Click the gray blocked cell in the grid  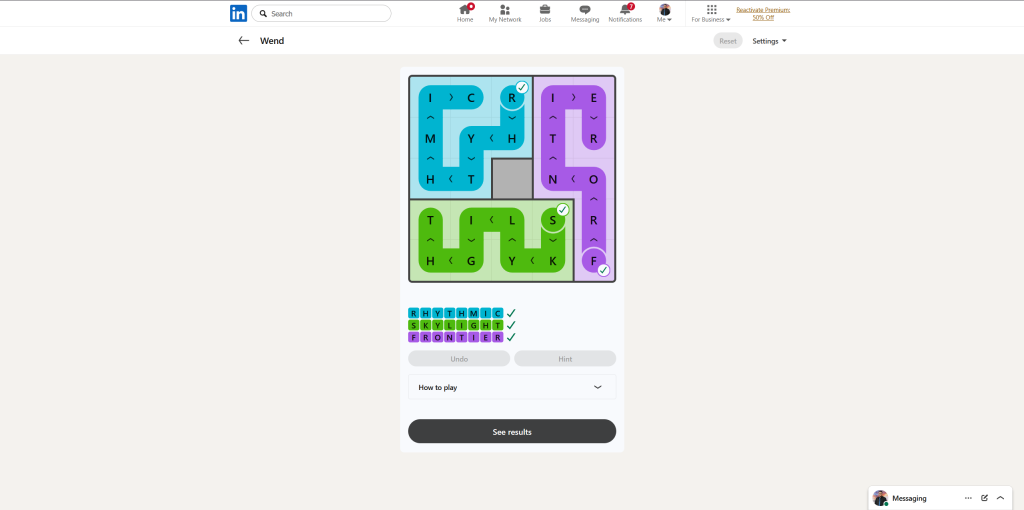point(512,179)
